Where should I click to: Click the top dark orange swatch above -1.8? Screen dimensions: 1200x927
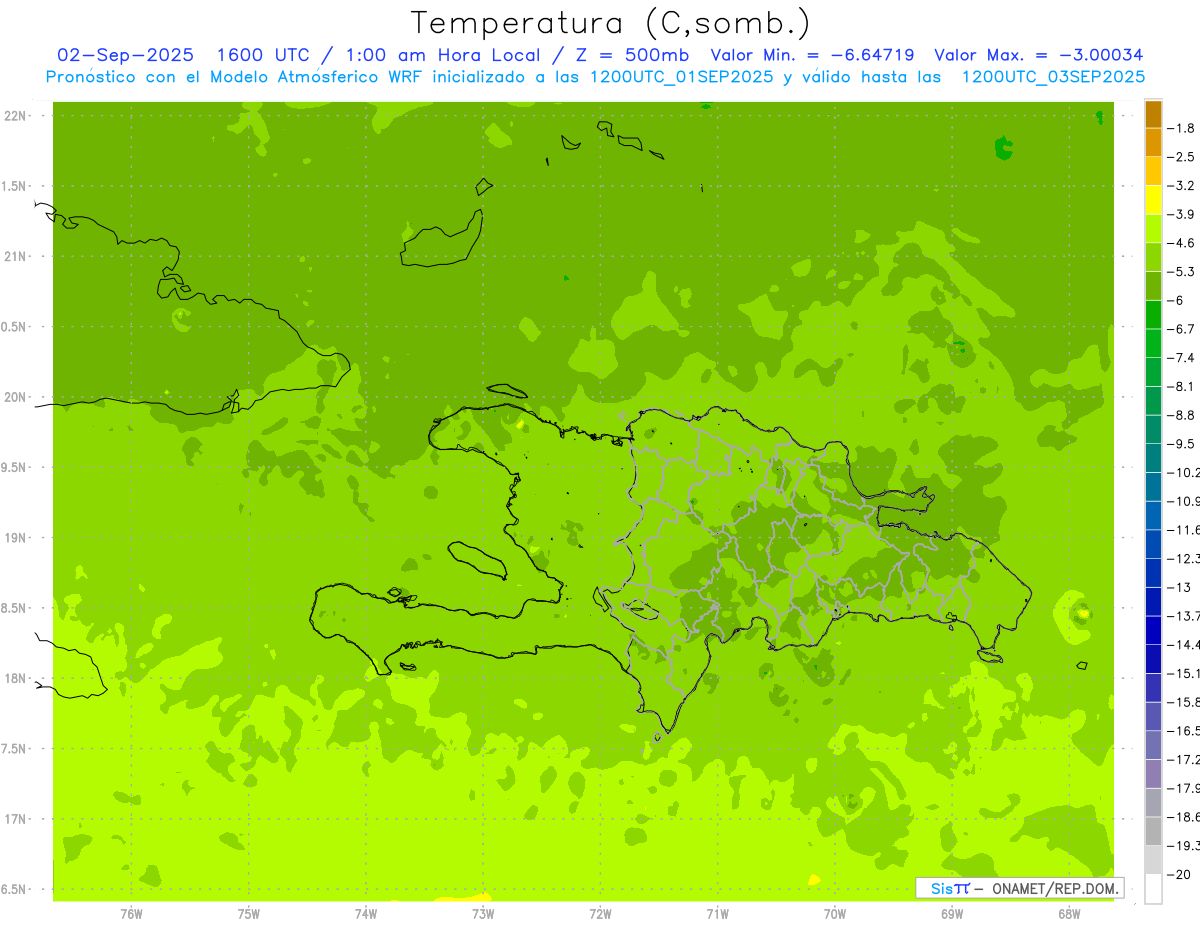pyautogui.click(x=1153, y=114)
